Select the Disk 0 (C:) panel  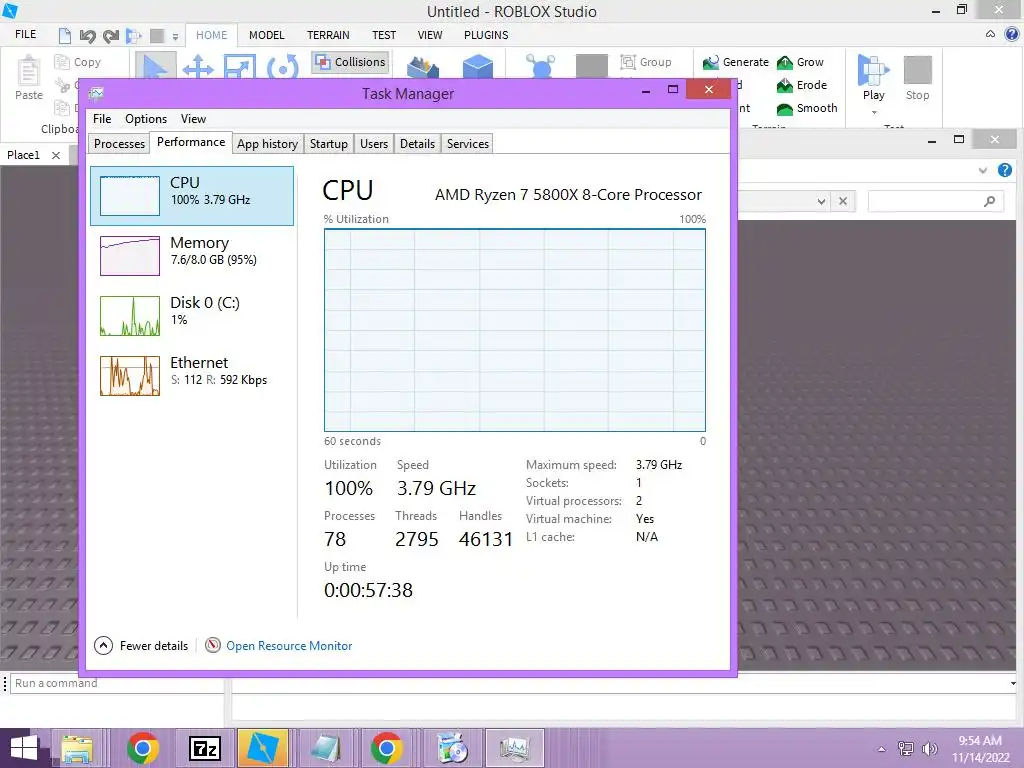point(192,315)
